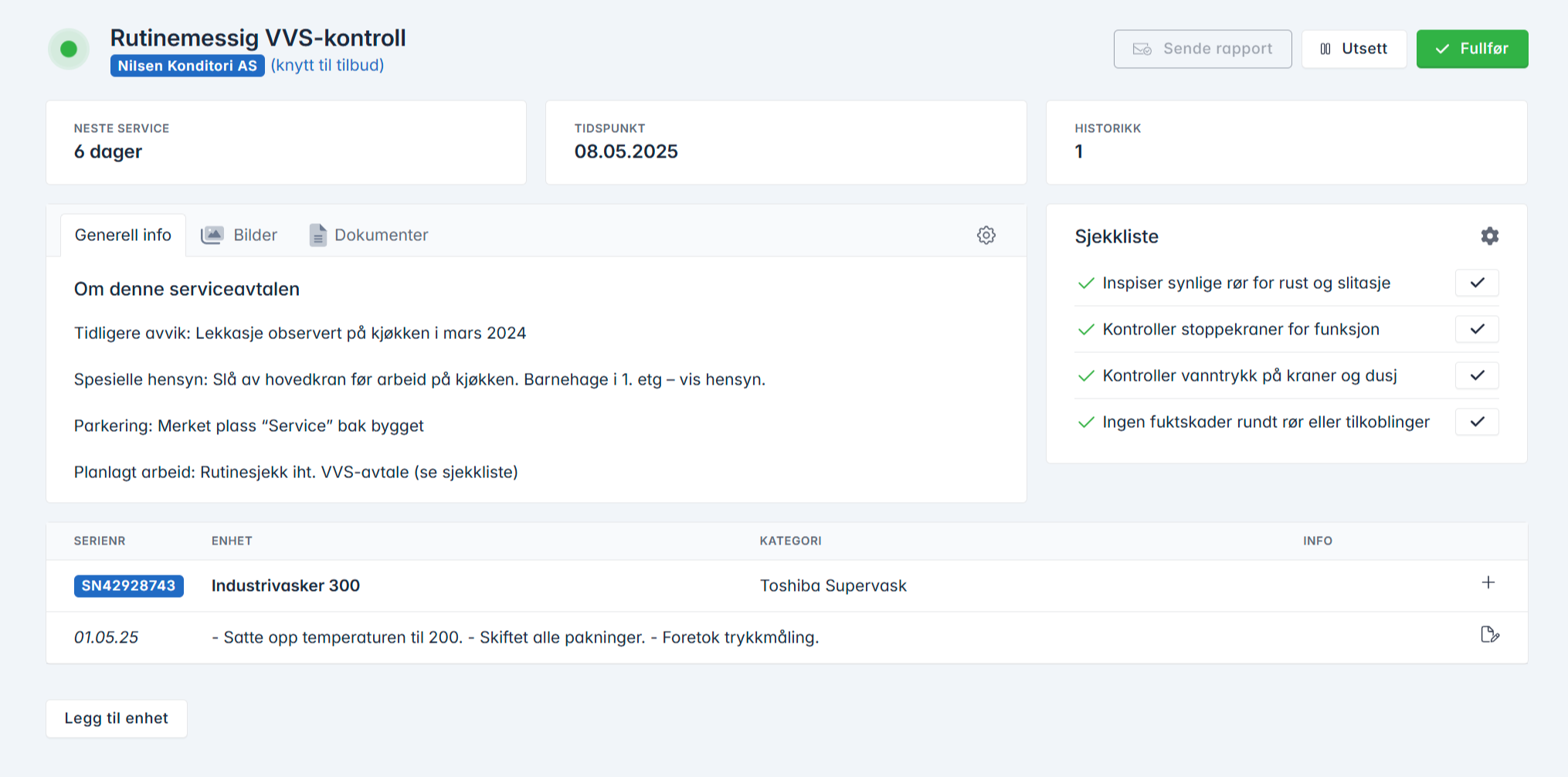Toggle checkbox for Inspiser synlige rør
This screenshot has height=777, width=1568.
coord(1476,283)
